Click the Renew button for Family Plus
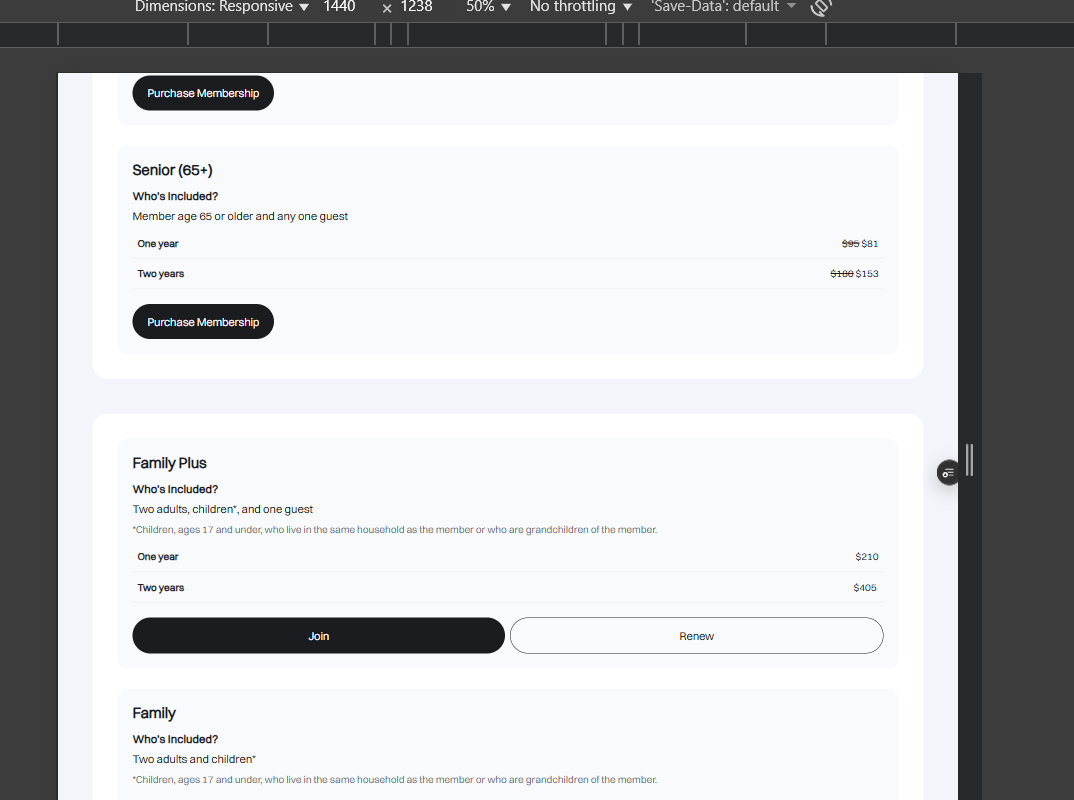 pos(697,636)
